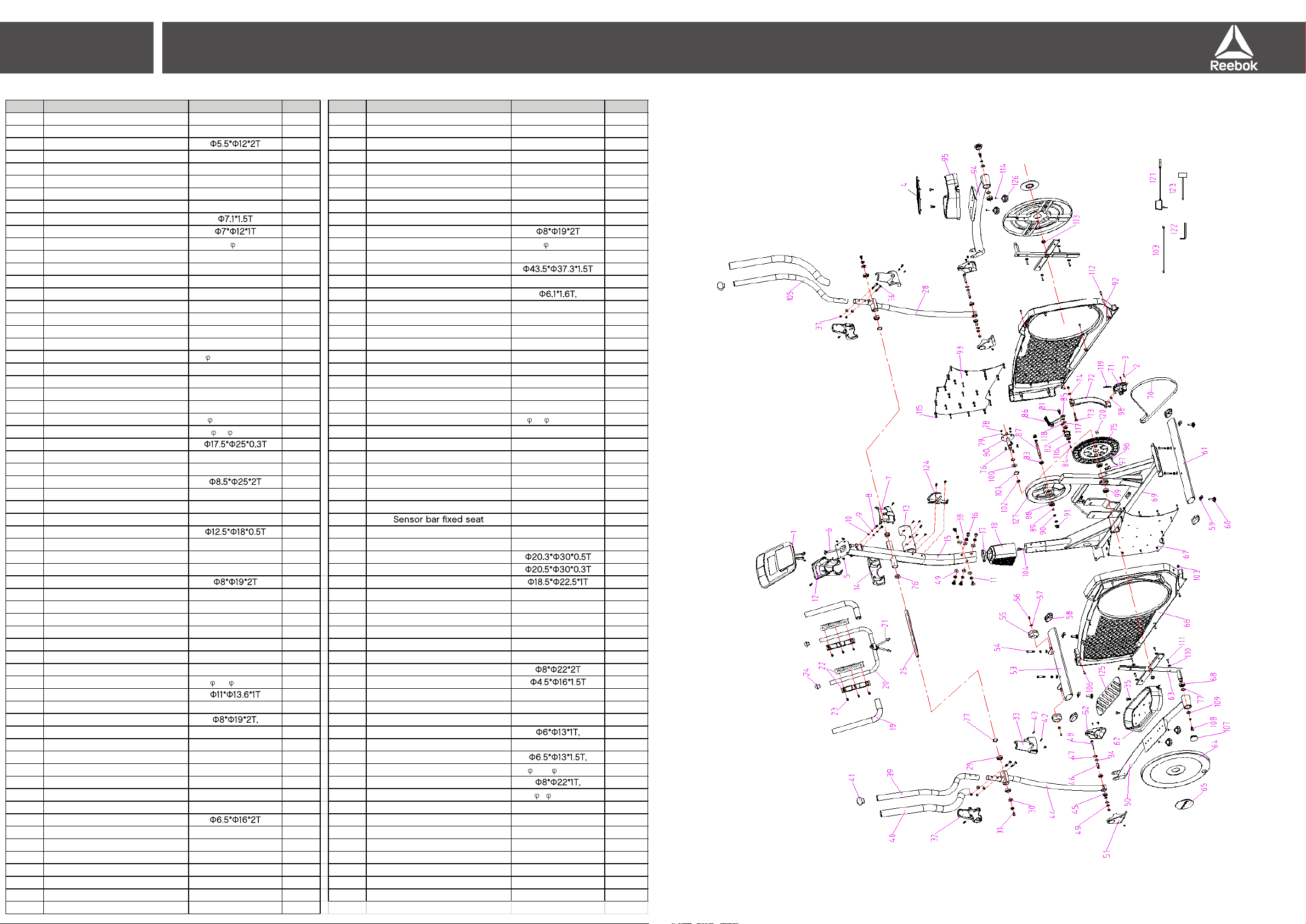Click the Φ6.5*Φ13*1.5T specification cell
Viewport: 1306px width, 924px height.
tap(558, 757)
